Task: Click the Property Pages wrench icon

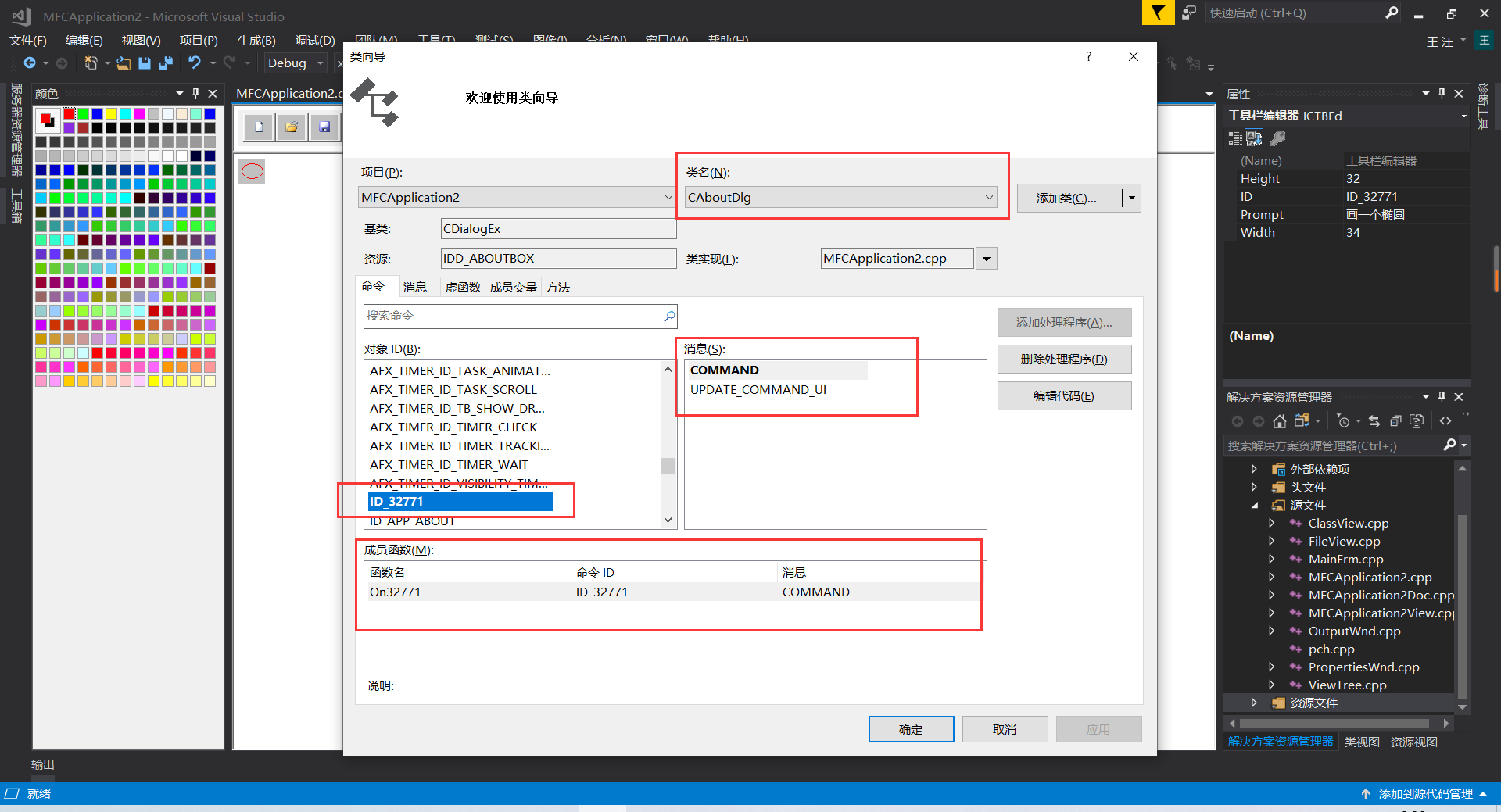Action: [1277, 138]
